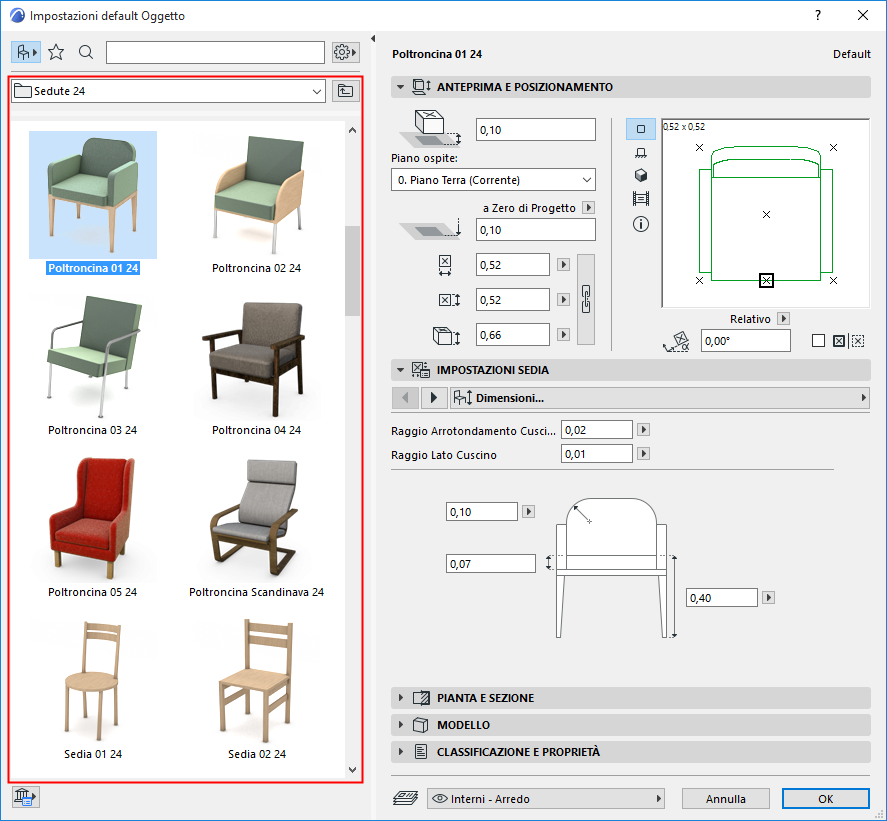Select the 2D plan preview toggle
Screen dimensions: 887x821
(x=641, y=129)
